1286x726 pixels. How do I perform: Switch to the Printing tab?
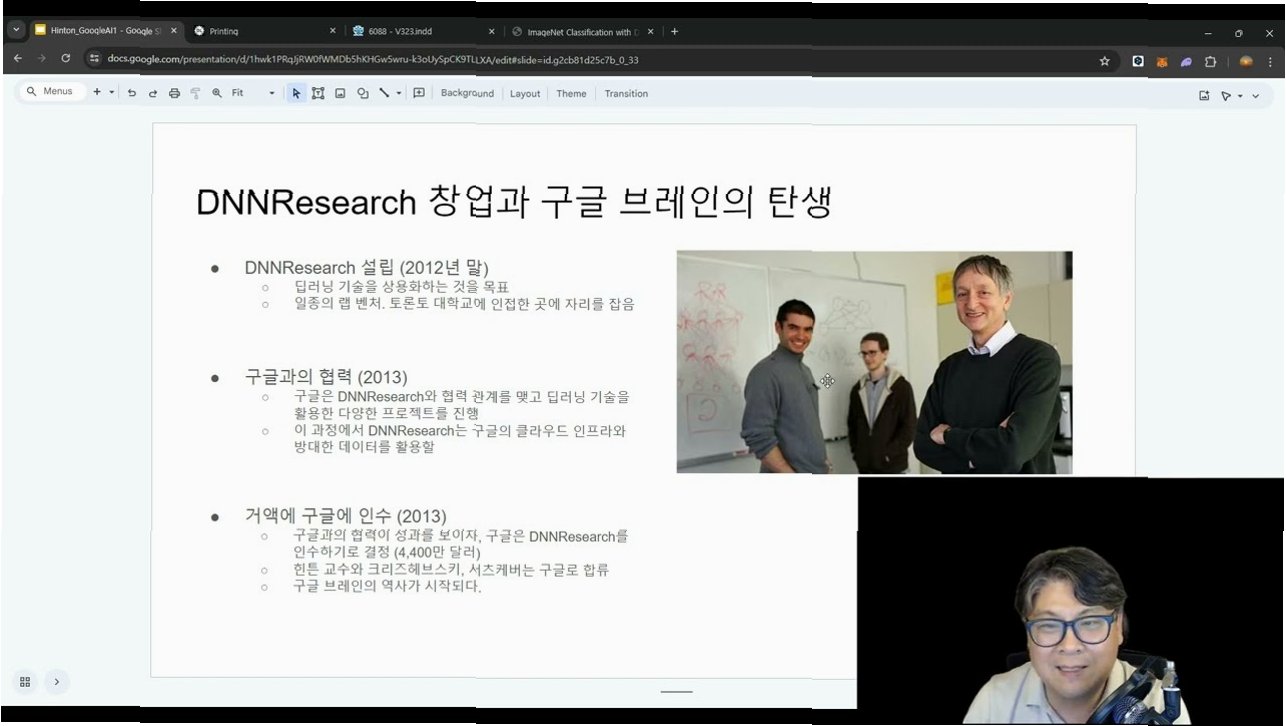(x=266, y=31)
